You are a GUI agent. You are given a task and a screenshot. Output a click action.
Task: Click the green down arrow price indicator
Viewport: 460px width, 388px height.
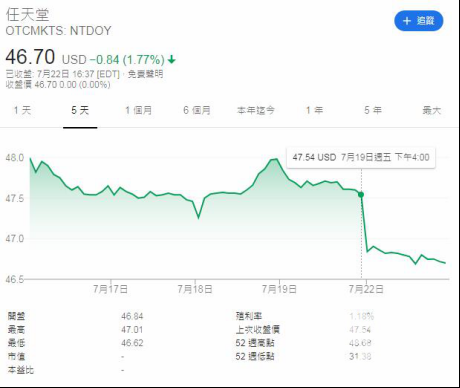[x=171, y=60]
